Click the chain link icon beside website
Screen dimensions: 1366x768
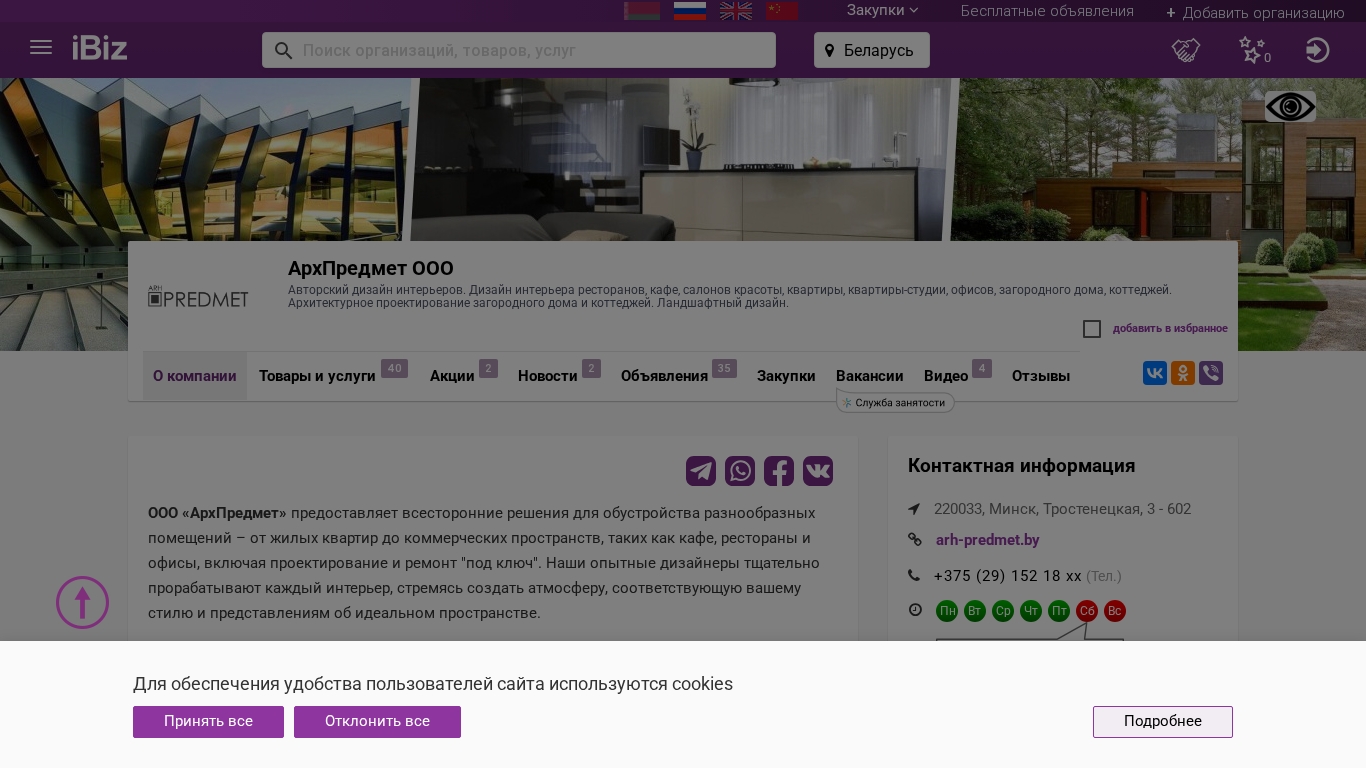pyautogui.click(x=915, y=540)
